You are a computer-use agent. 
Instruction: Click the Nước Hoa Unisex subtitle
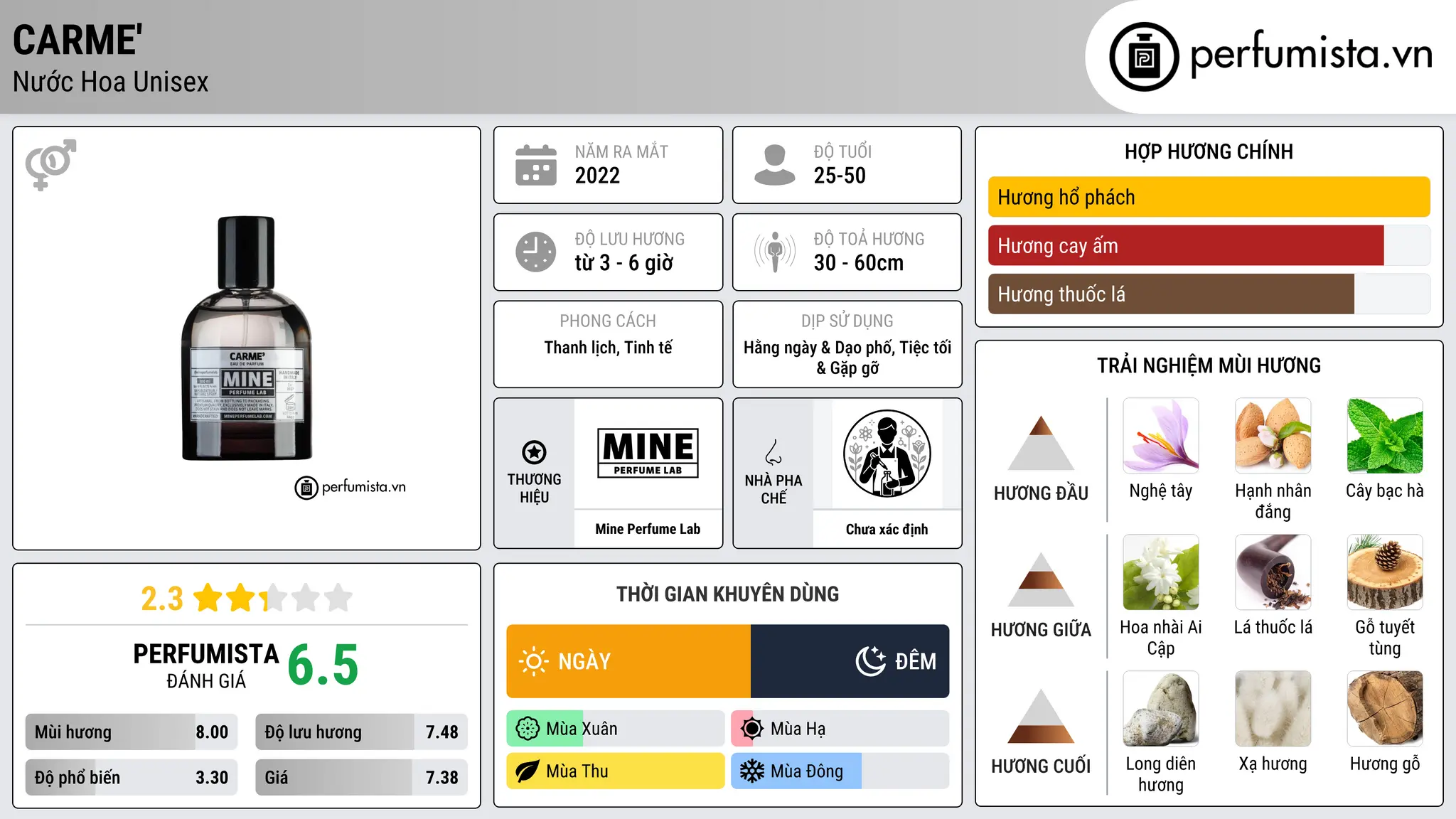(x=110, y=82)
